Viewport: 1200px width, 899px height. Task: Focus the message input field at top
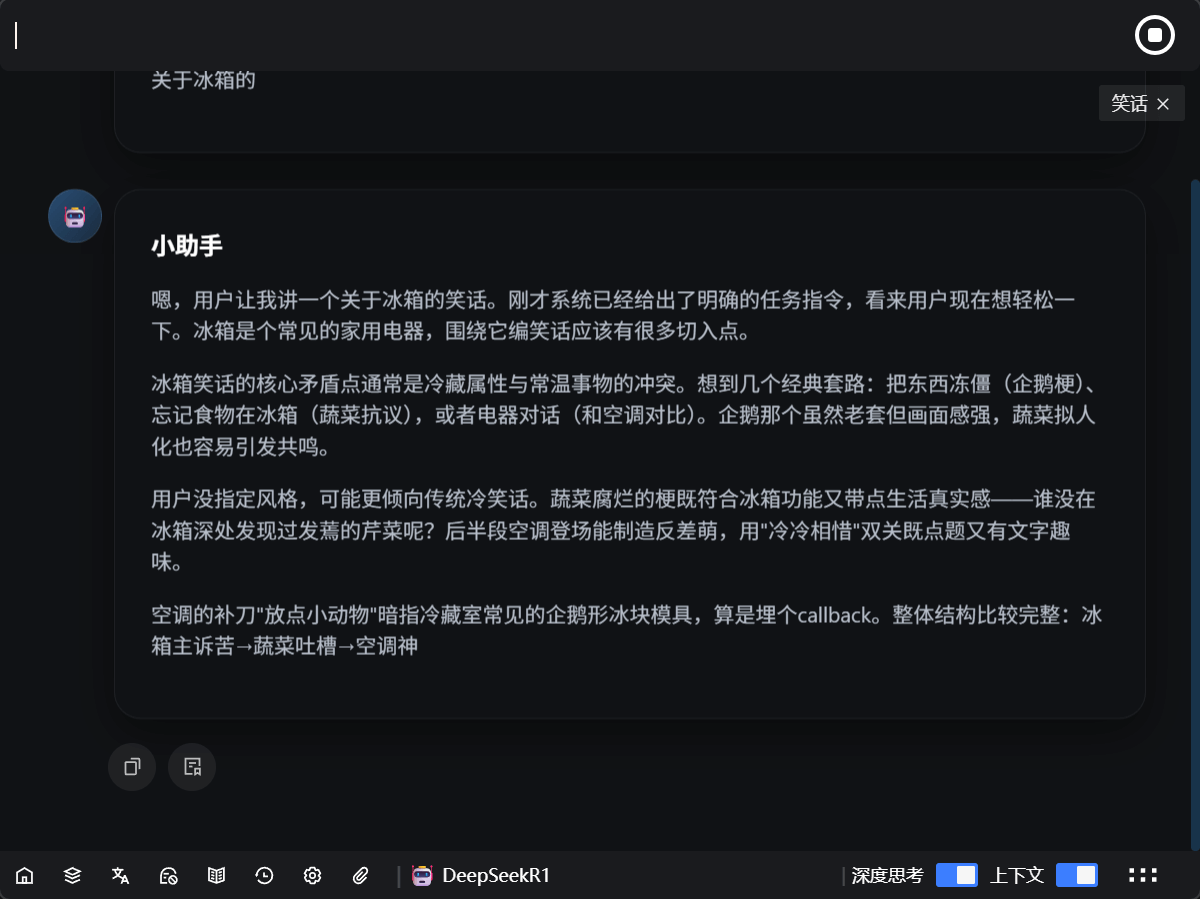point(560,36)
